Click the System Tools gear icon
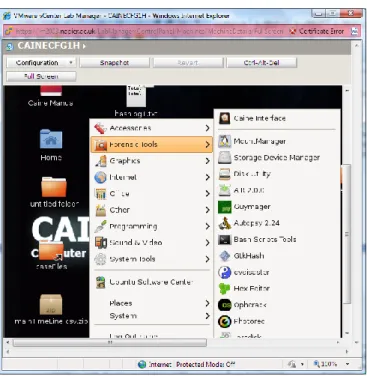The height and width of the screenshot is (376, 367). (100, 259)
